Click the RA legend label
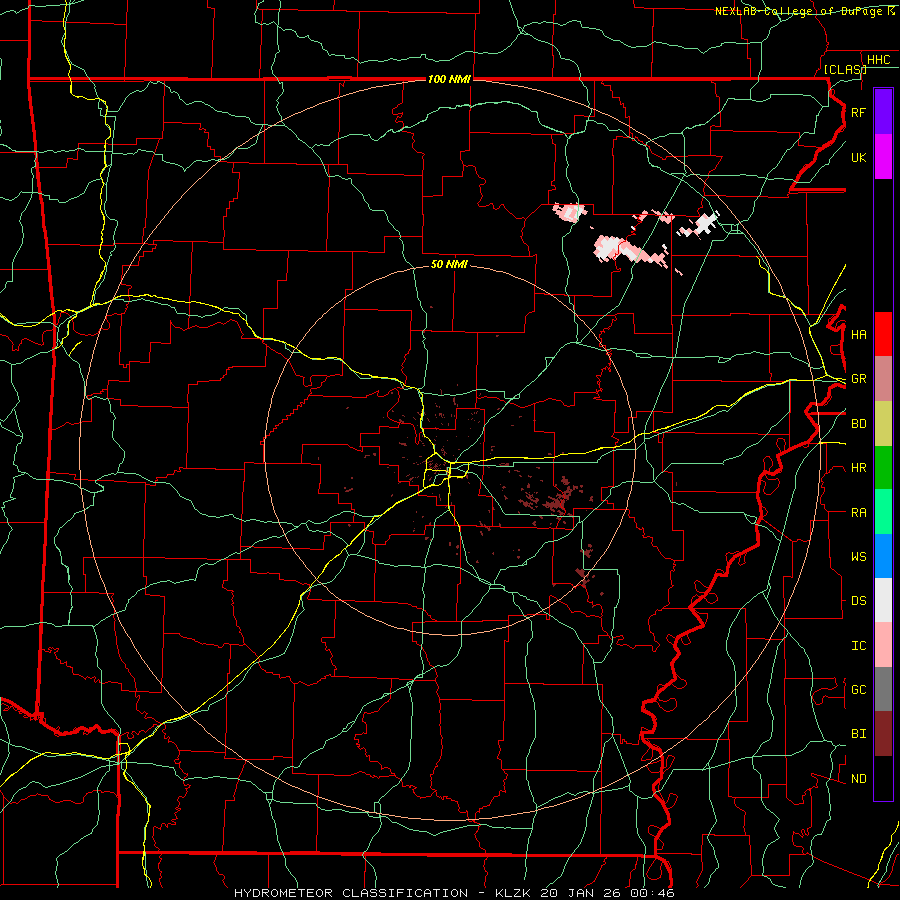 pos(858,513)
